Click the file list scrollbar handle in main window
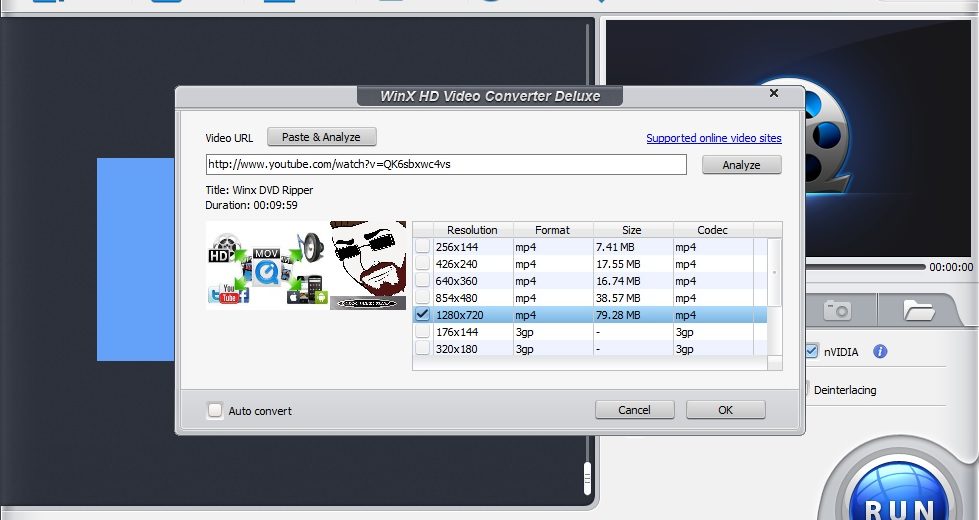The height and width of the screenshot is (520, 979). (587, 479)
